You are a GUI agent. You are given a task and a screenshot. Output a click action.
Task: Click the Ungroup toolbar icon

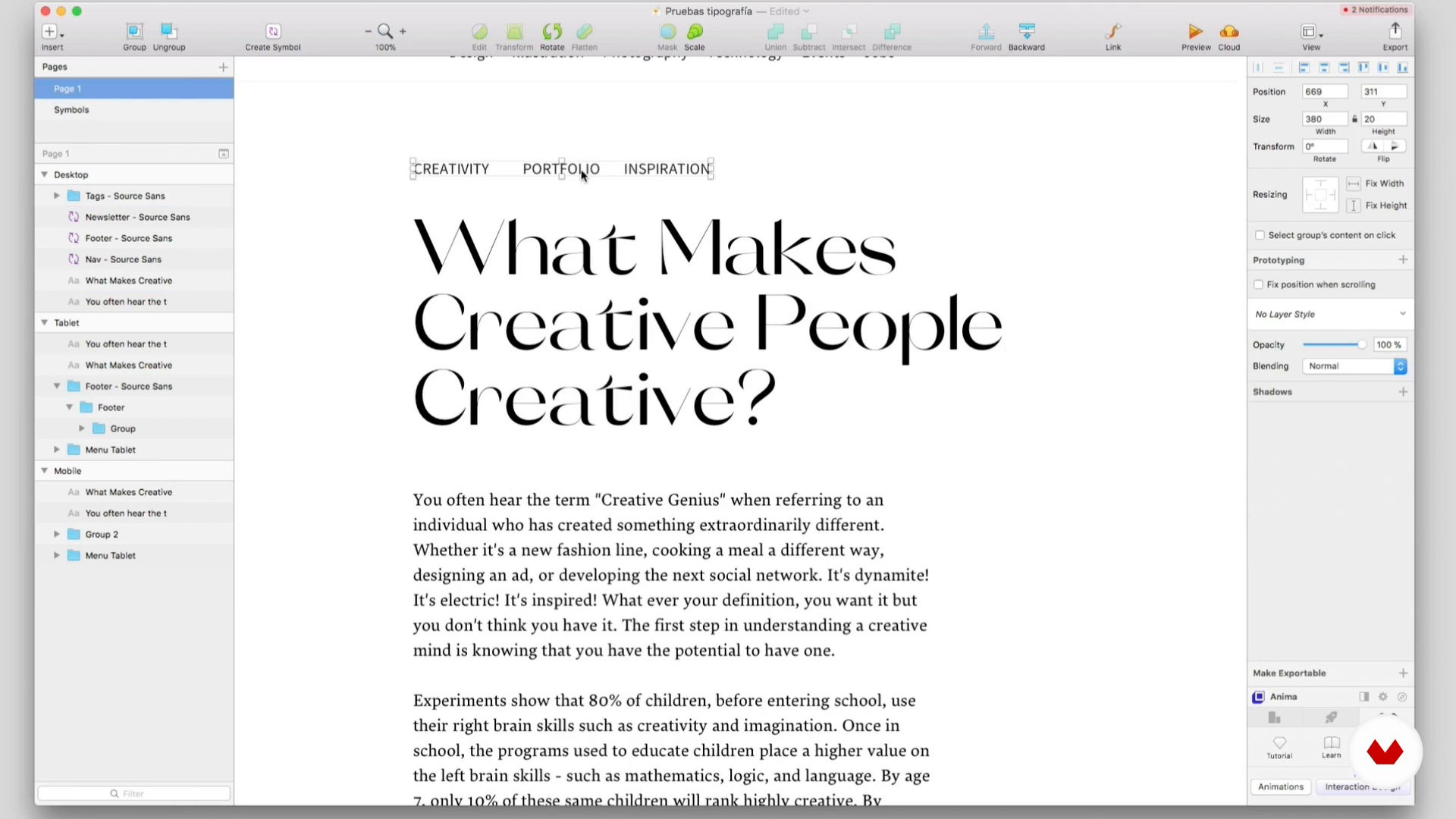[x=168, y=31]
